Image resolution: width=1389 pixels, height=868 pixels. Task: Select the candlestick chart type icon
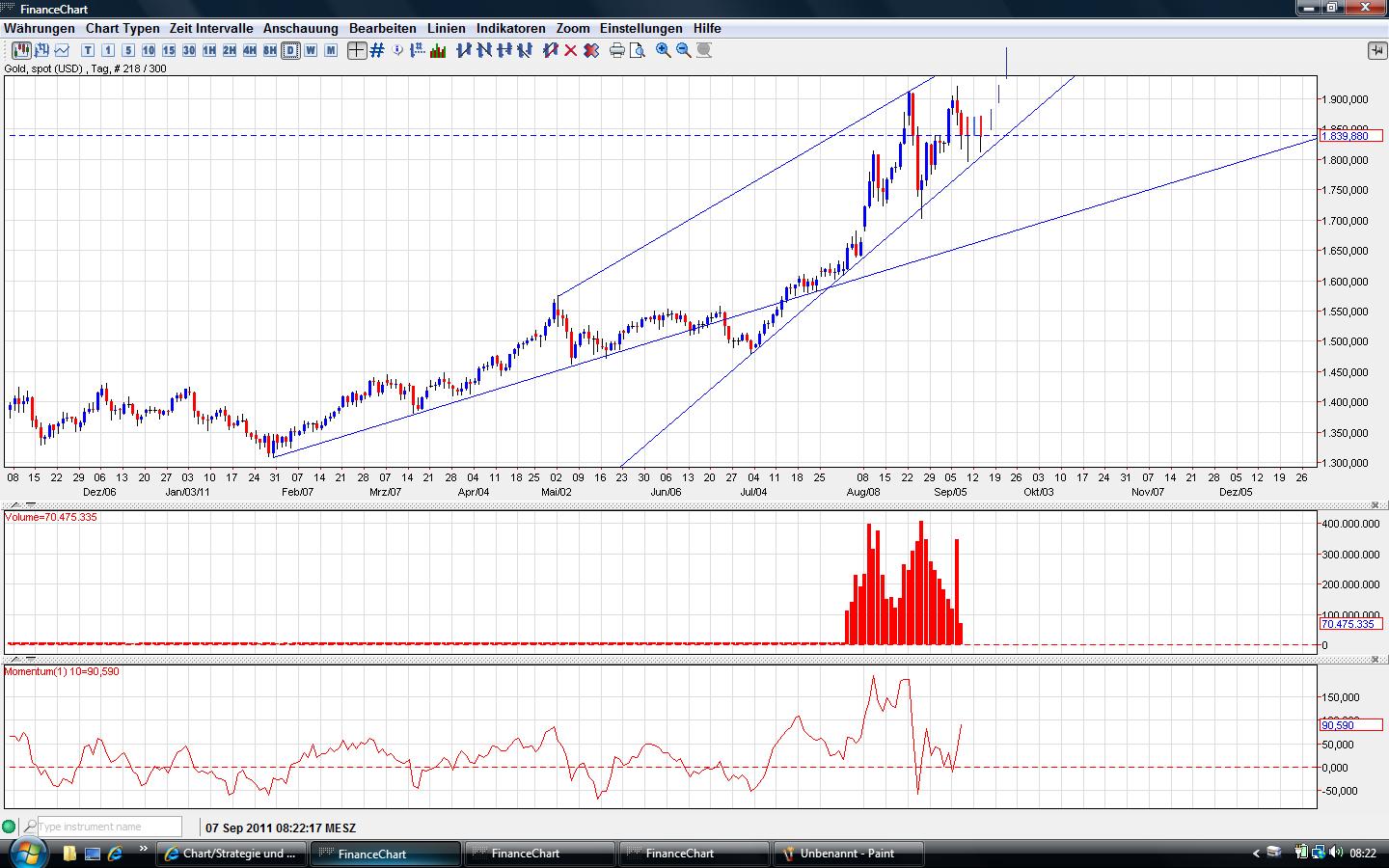pos(21,50)
